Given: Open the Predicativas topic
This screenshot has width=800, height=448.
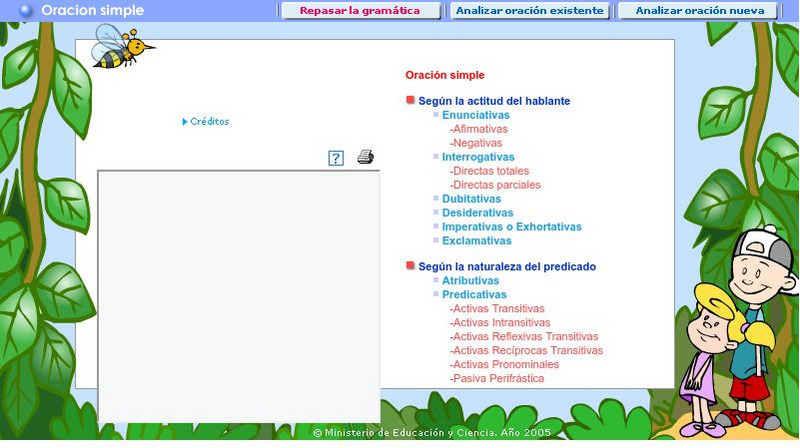Looking at the screenshot, I should pos(474,294).
